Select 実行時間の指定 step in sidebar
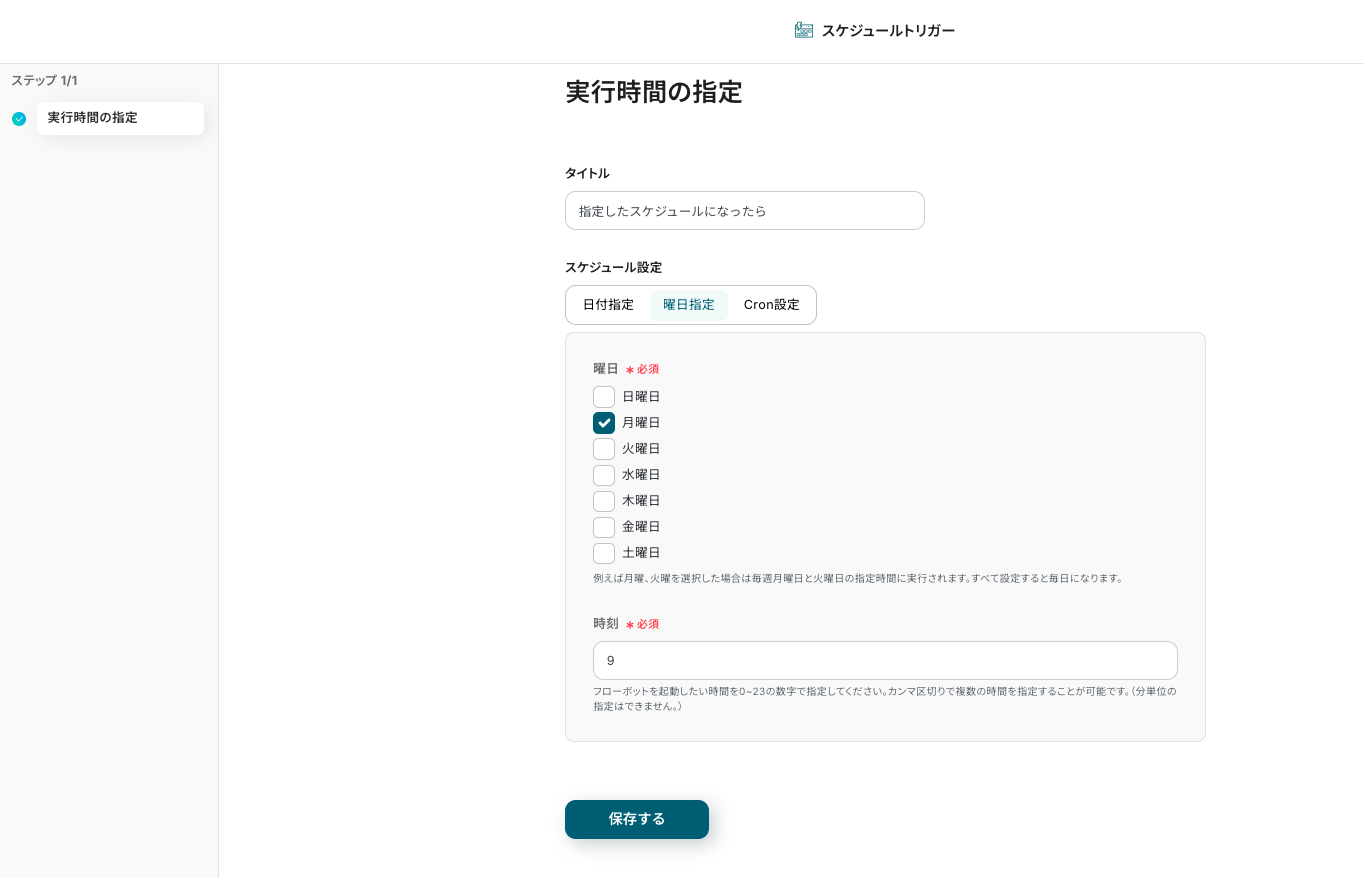Viewport: 1364px width, 878px height. (x=120, y=118)
